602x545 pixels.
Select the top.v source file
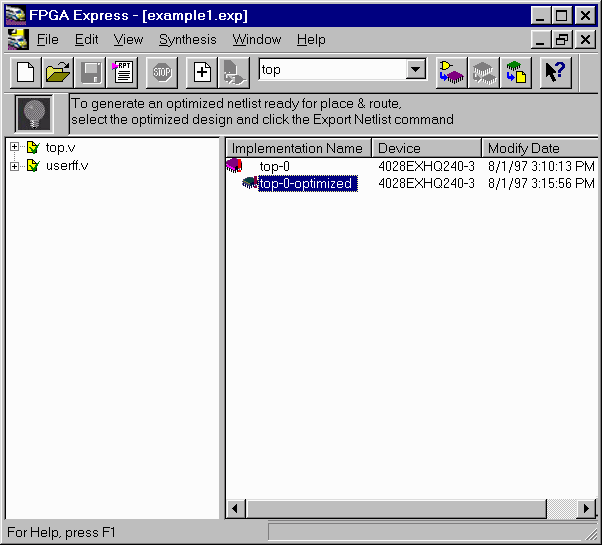(60, 147)
